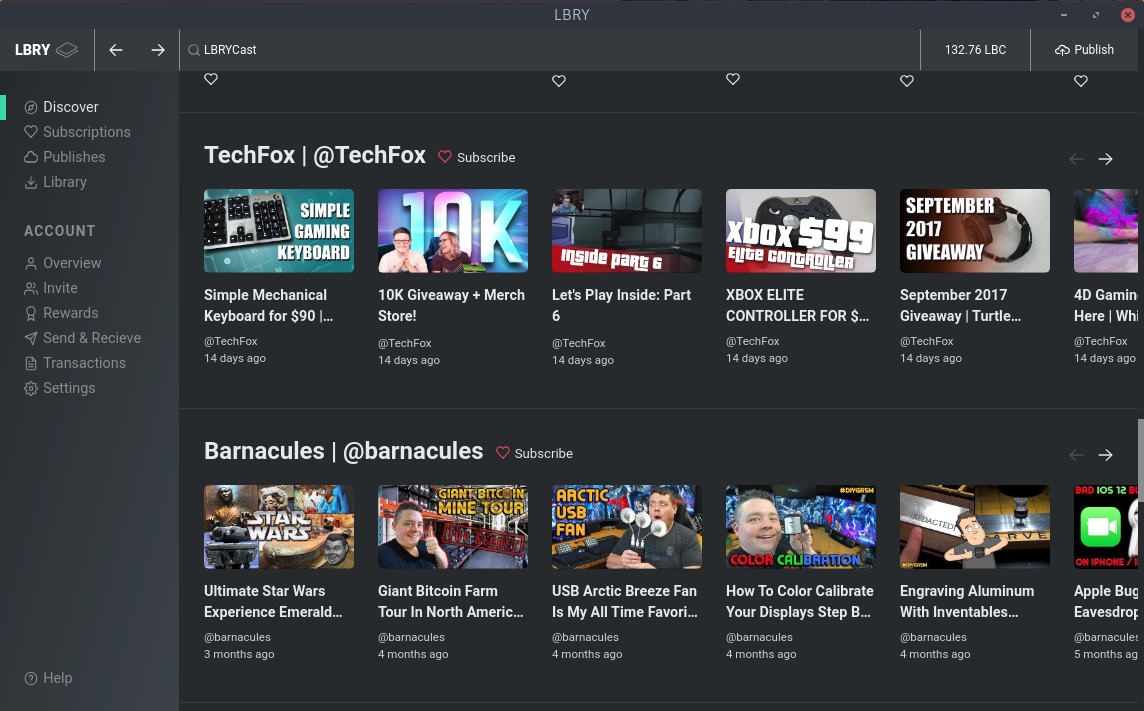Click the Invite people icon
The height and width of the screenshot is (711, 1144).
click(31, 288)
